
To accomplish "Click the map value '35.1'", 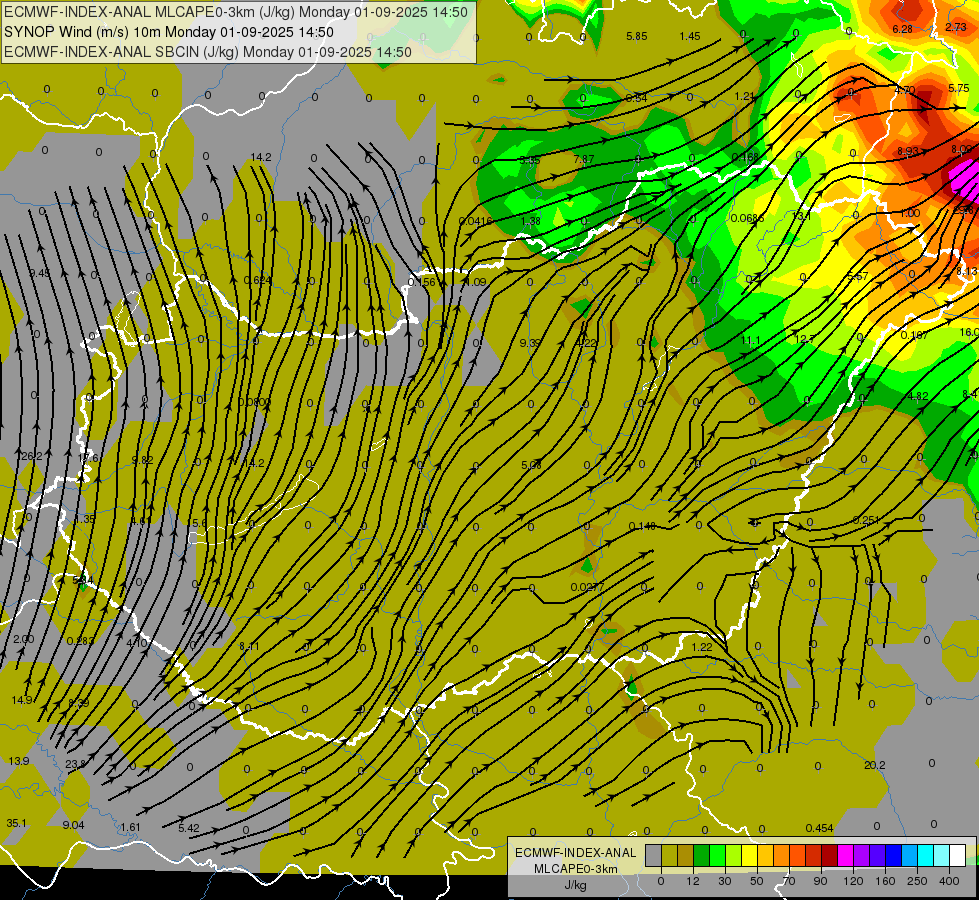I will pos(16,823).
